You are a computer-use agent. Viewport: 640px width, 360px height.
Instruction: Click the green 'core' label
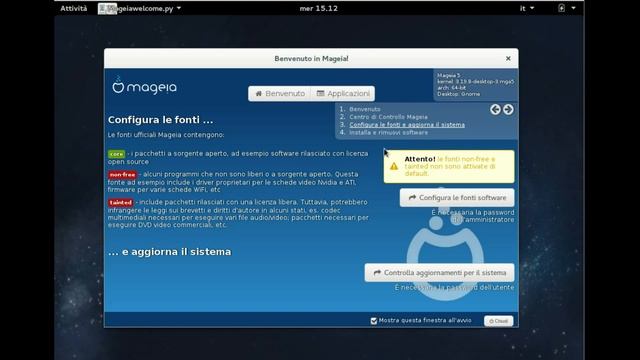point(116,154)
